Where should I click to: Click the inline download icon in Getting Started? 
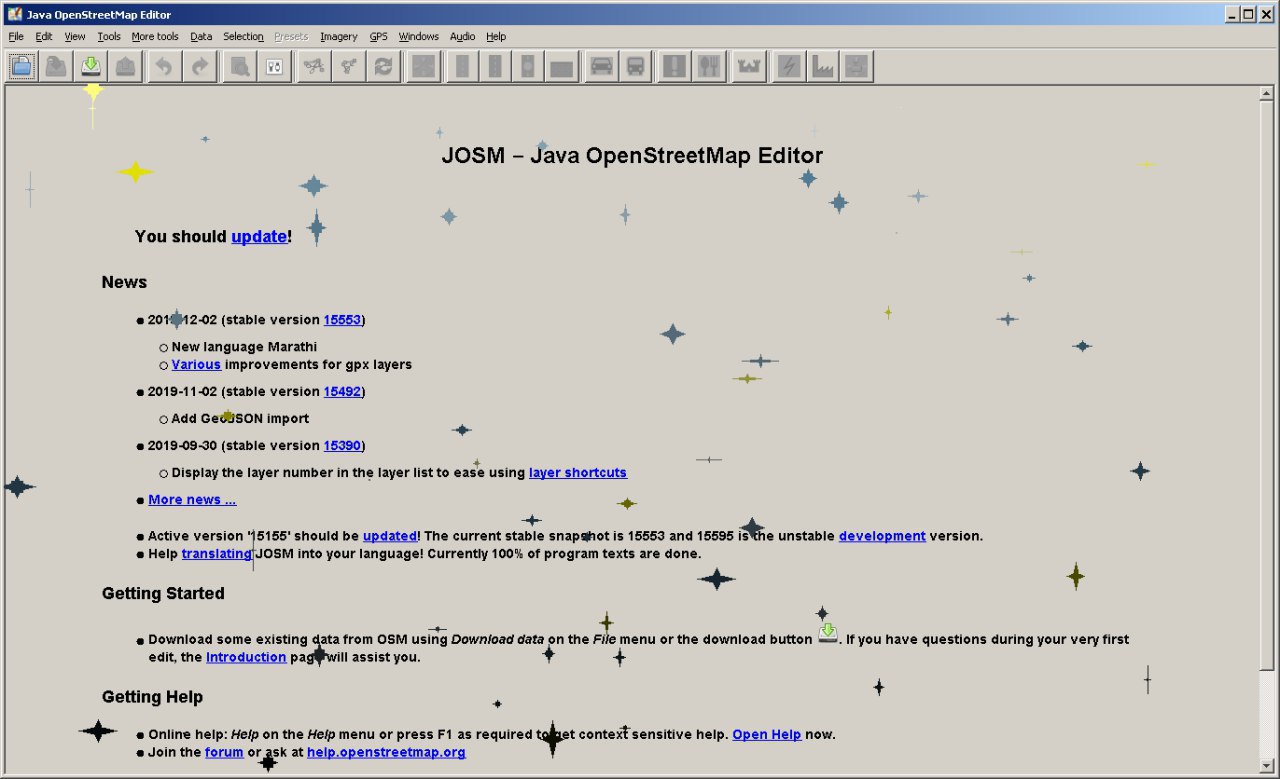click(828, 633)
